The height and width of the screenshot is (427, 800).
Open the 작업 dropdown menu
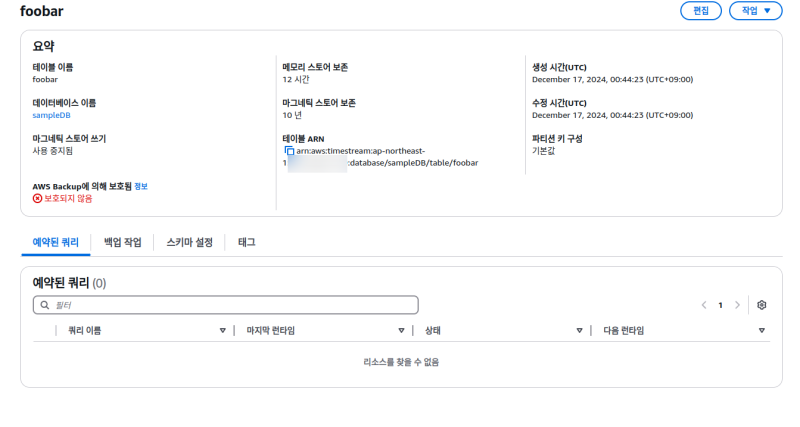[755, 11]
